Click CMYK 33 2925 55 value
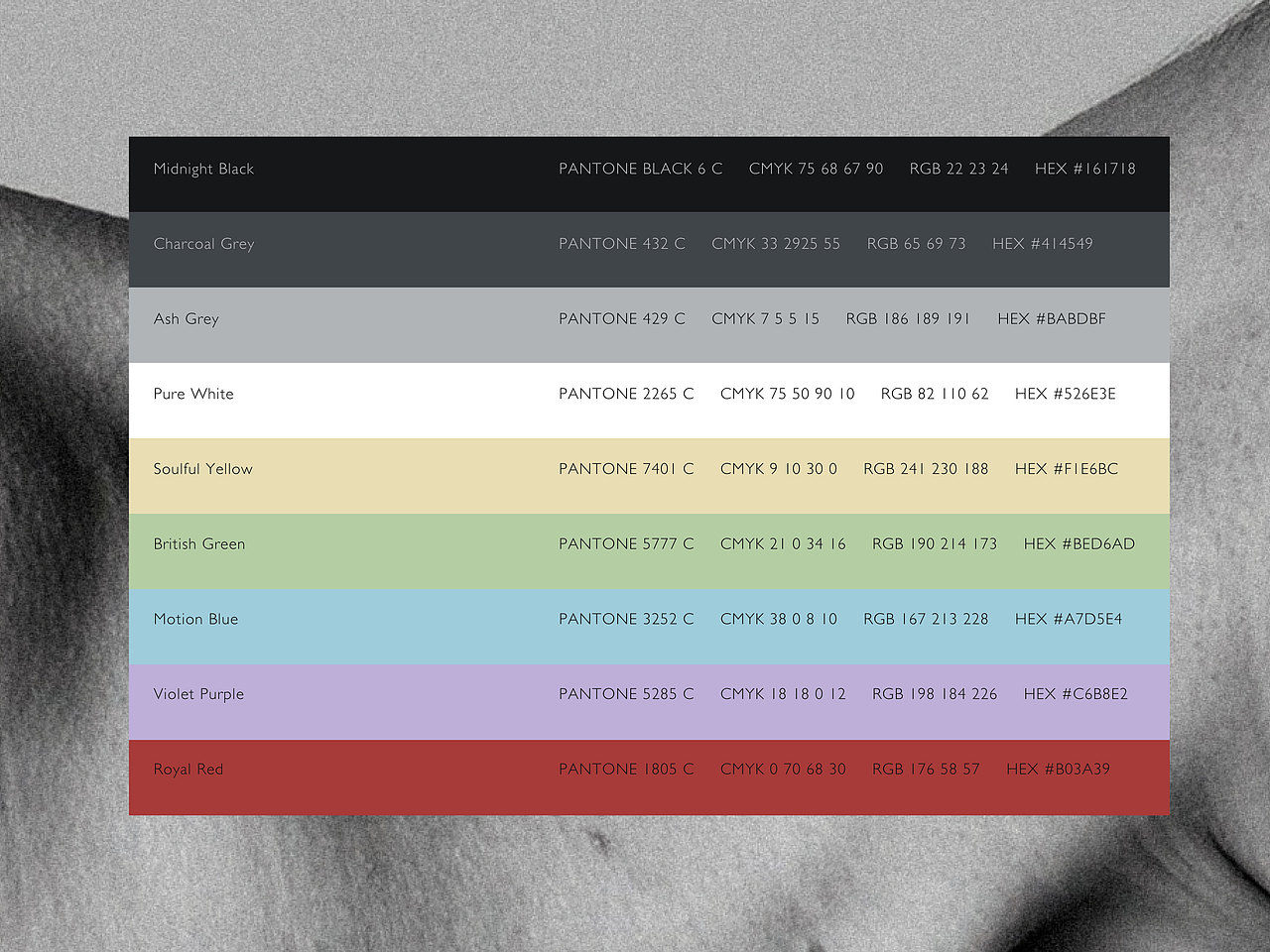The width and height of the screenshot is (1270, 952). click(x=776, y=243)
